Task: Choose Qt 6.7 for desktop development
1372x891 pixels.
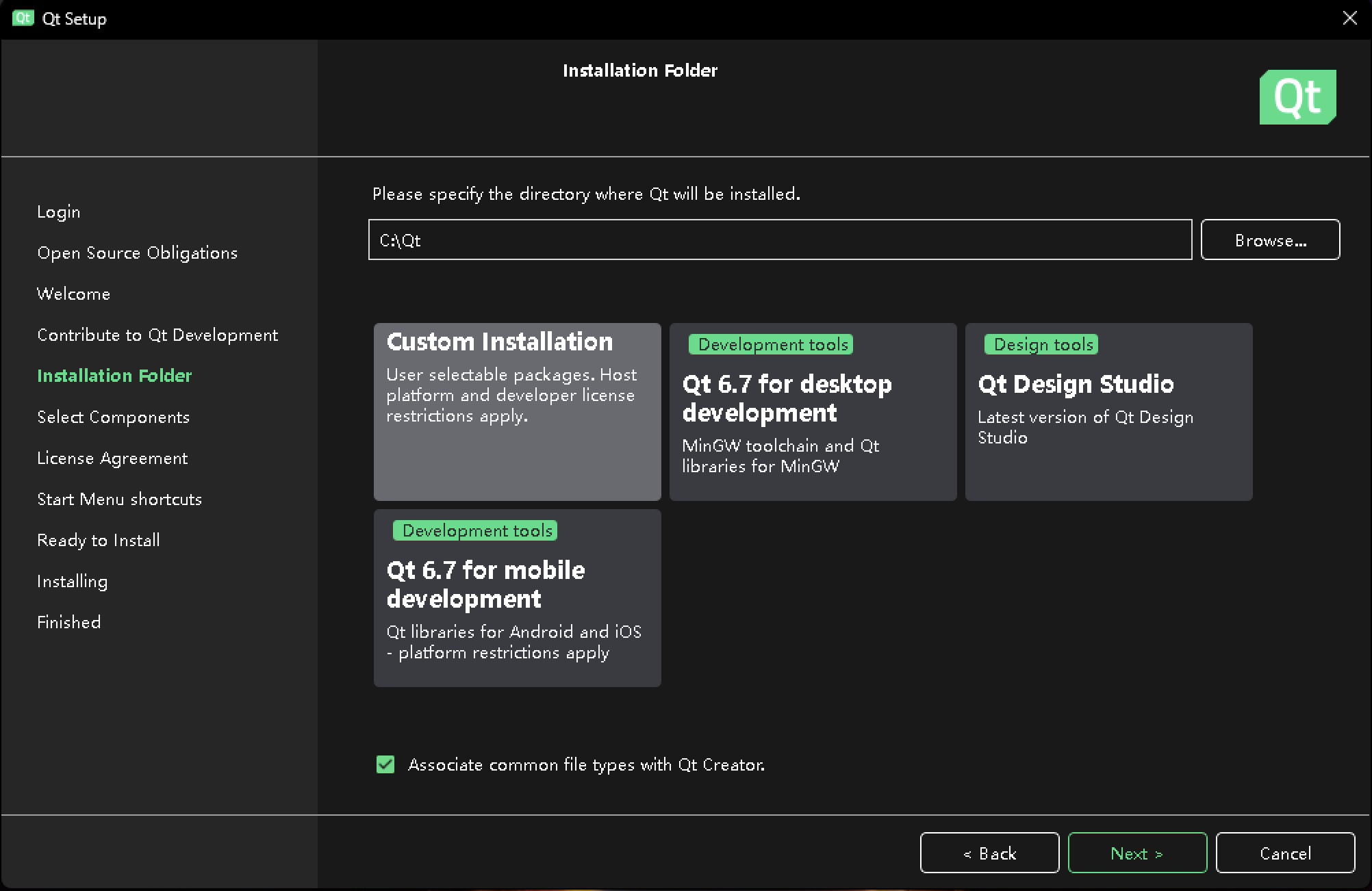Action: [x=812, y=411]
